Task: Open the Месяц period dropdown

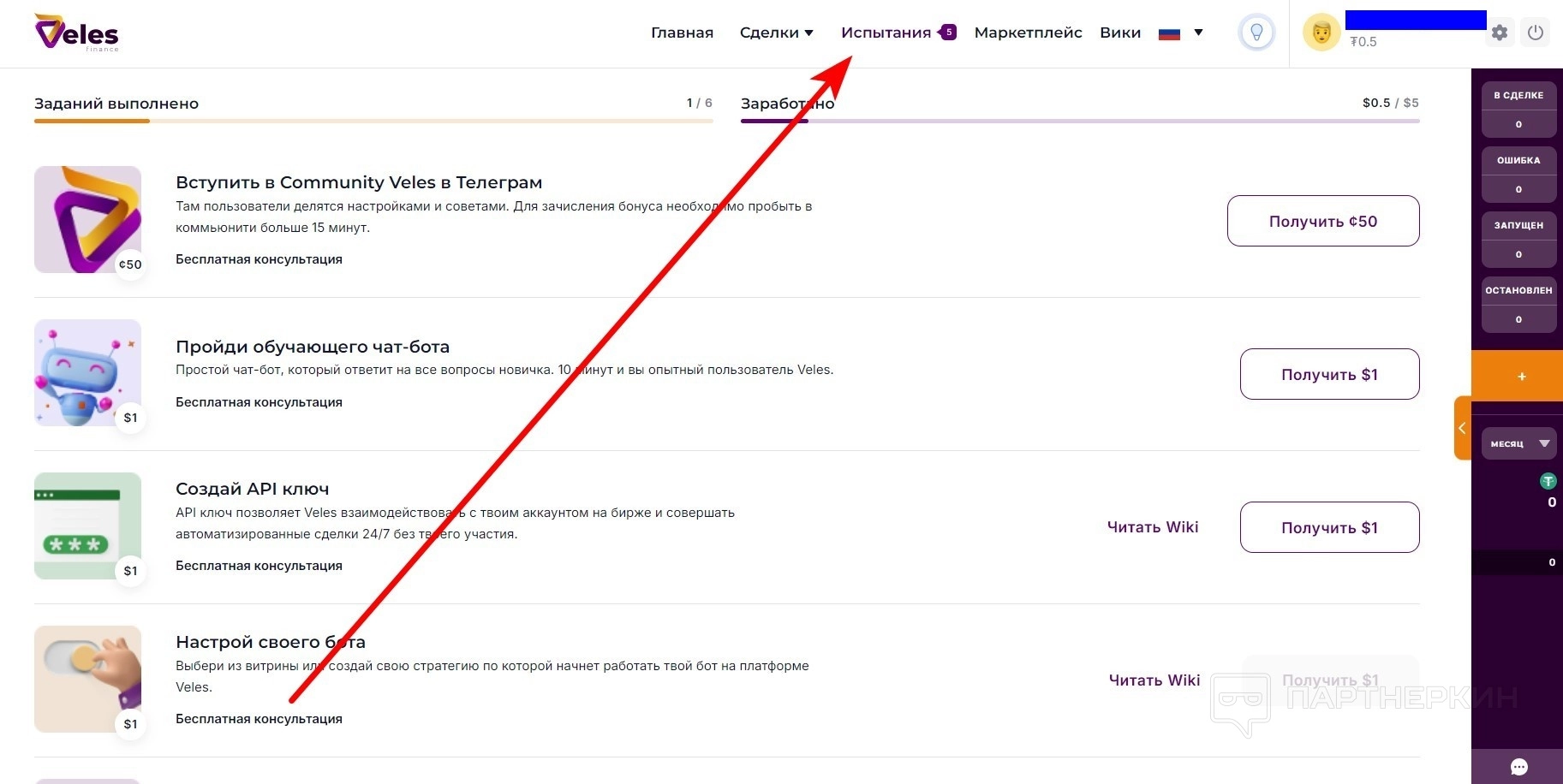Action: (x=1519, y=443)
